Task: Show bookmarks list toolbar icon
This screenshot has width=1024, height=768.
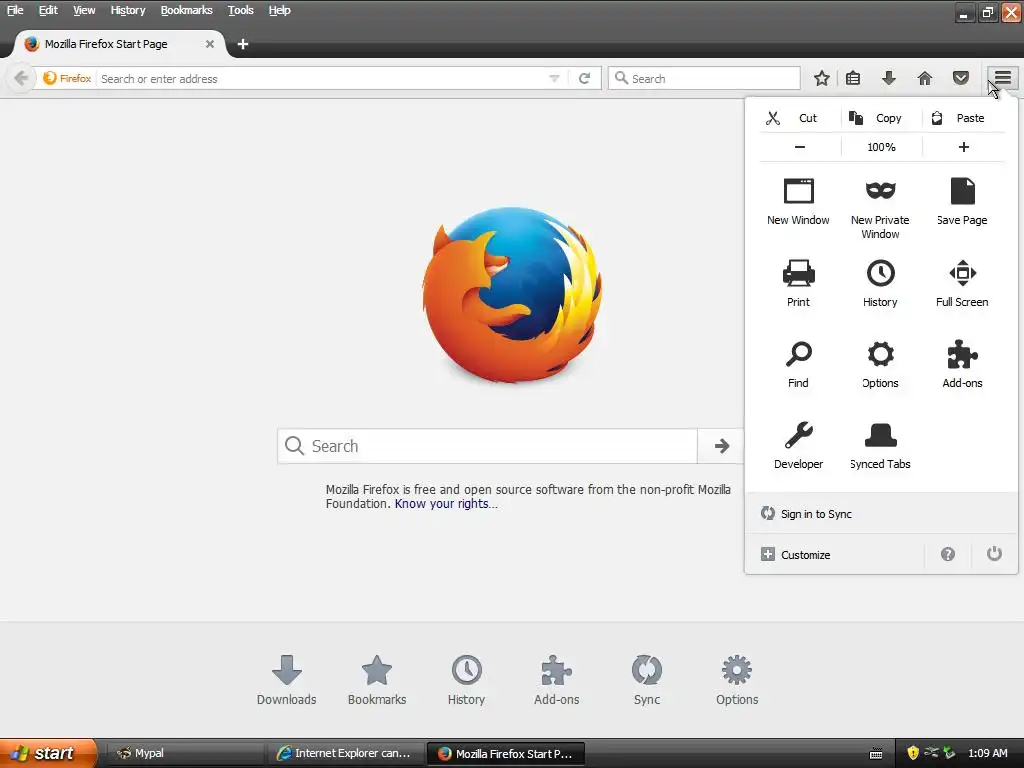Action: tap(853, 78)
